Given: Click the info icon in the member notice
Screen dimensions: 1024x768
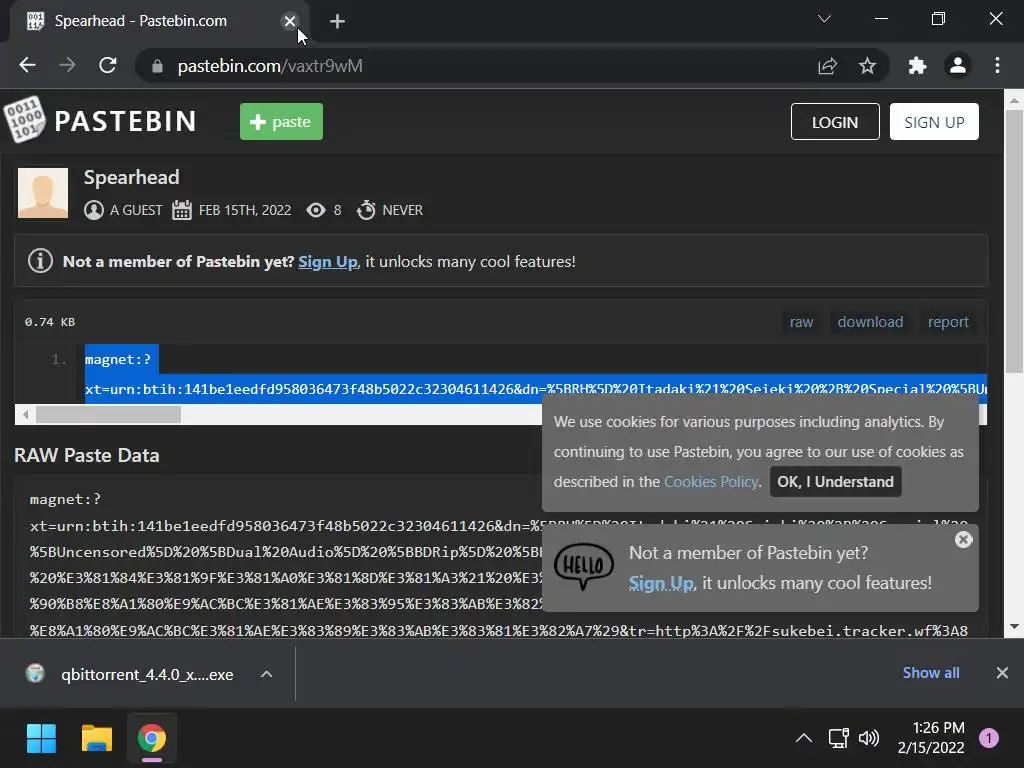Looking at the screenshot, I should point(40,261).
